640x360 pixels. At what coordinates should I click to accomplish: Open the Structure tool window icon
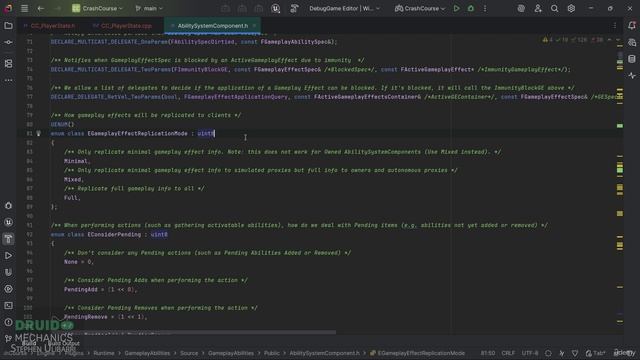pos(8,64)
